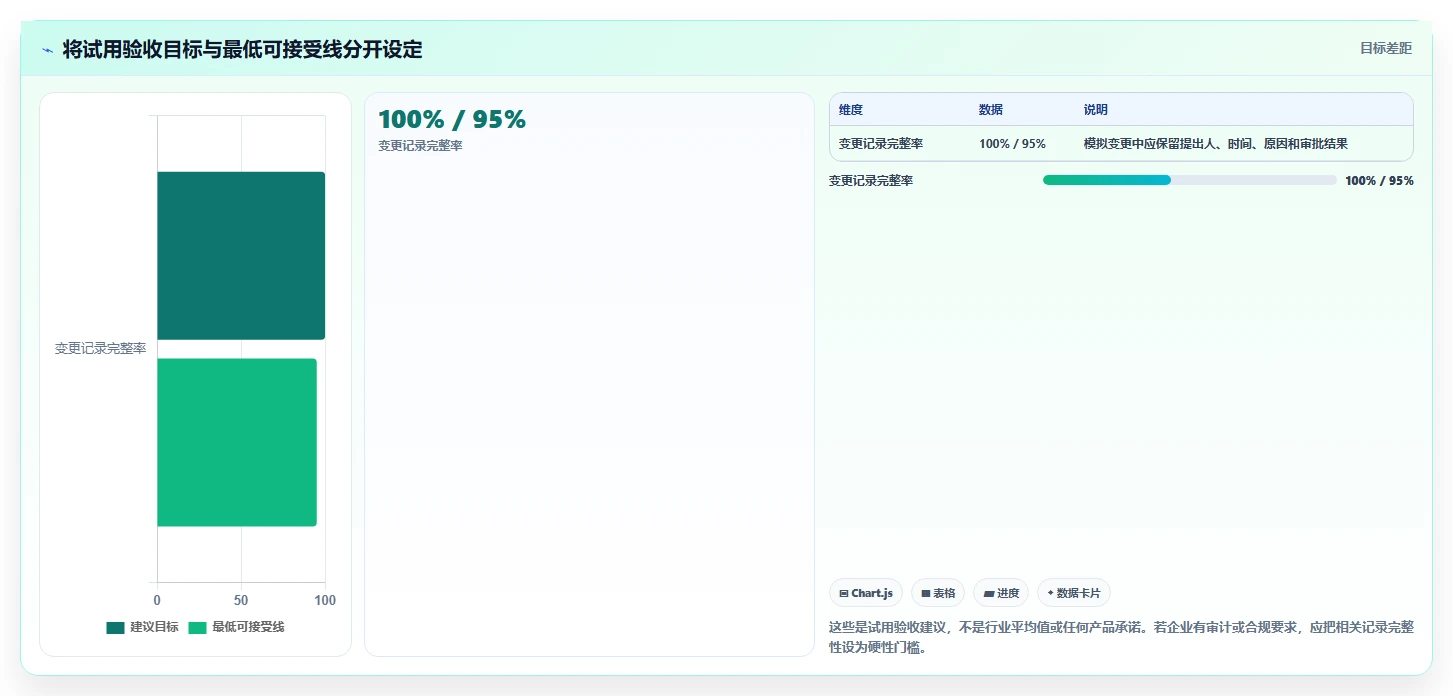The height and width of the screenshot is (696, 1453).
Task: Click the 变更记录完整率 label under card value
Action: (x=420, y=146)
